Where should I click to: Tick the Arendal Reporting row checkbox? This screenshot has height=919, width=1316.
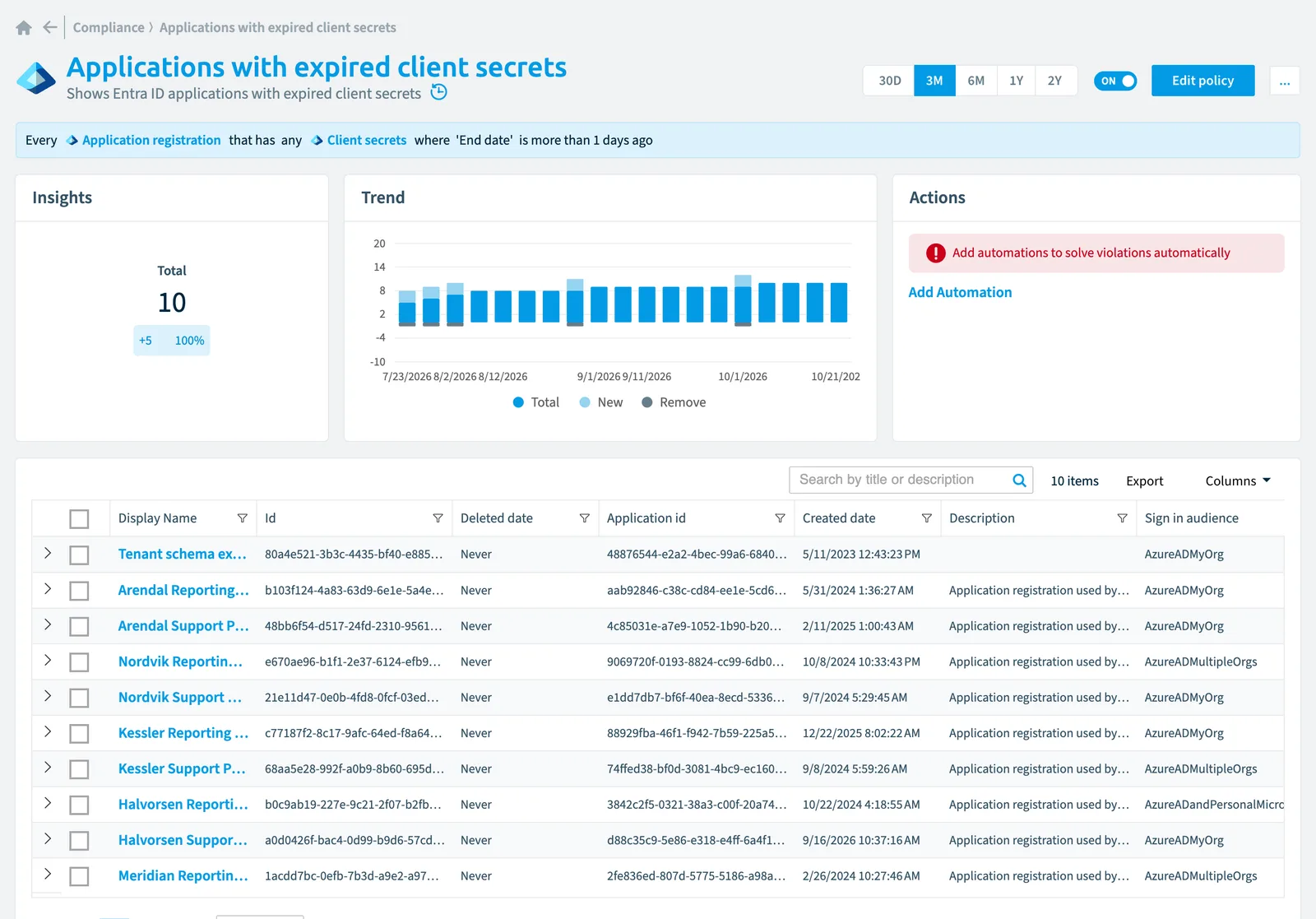(x=79, y=591)
